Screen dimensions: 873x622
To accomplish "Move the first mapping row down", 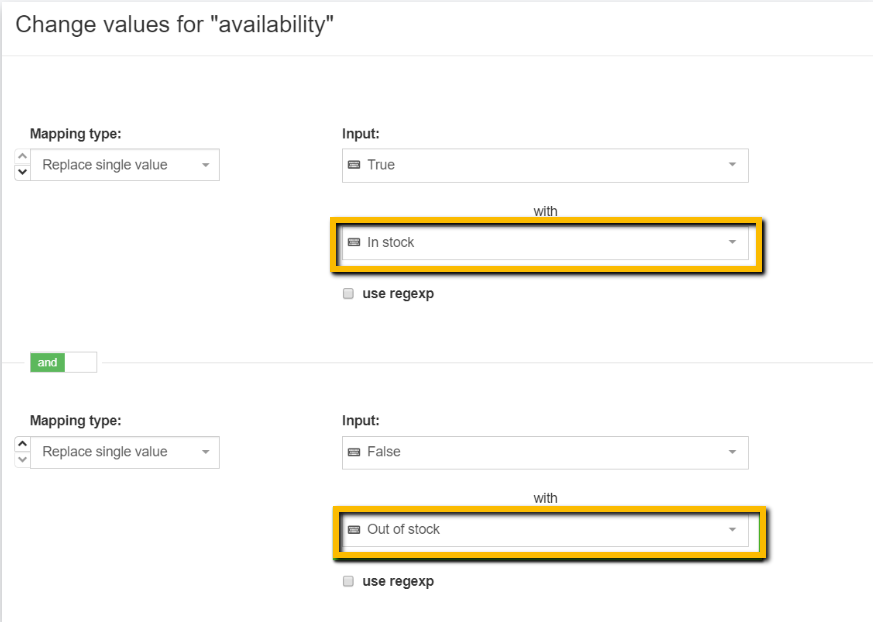I will point(23,172).
